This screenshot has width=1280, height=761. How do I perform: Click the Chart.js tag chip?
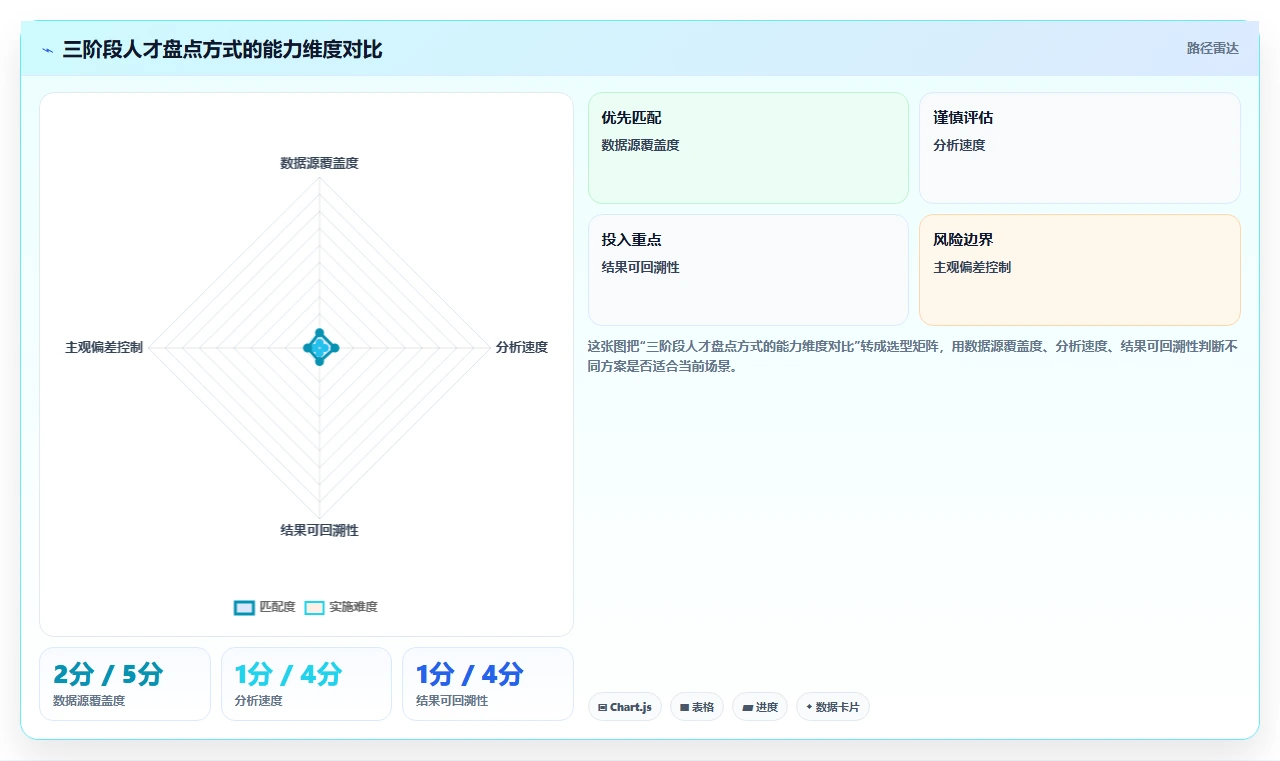point(625,707)
